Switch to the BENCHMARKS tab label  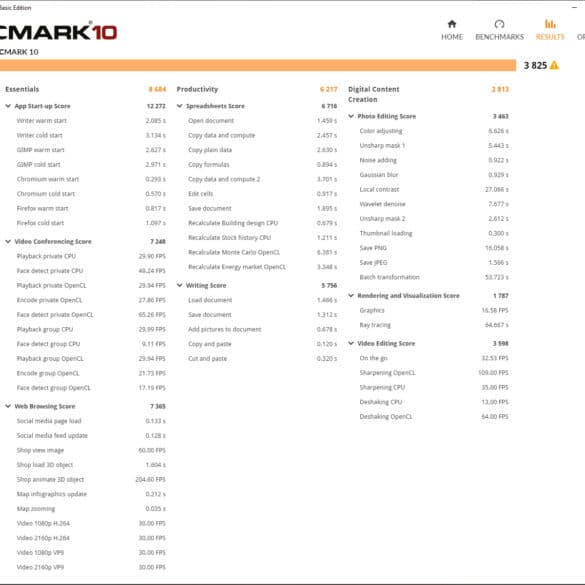(499, 37)
